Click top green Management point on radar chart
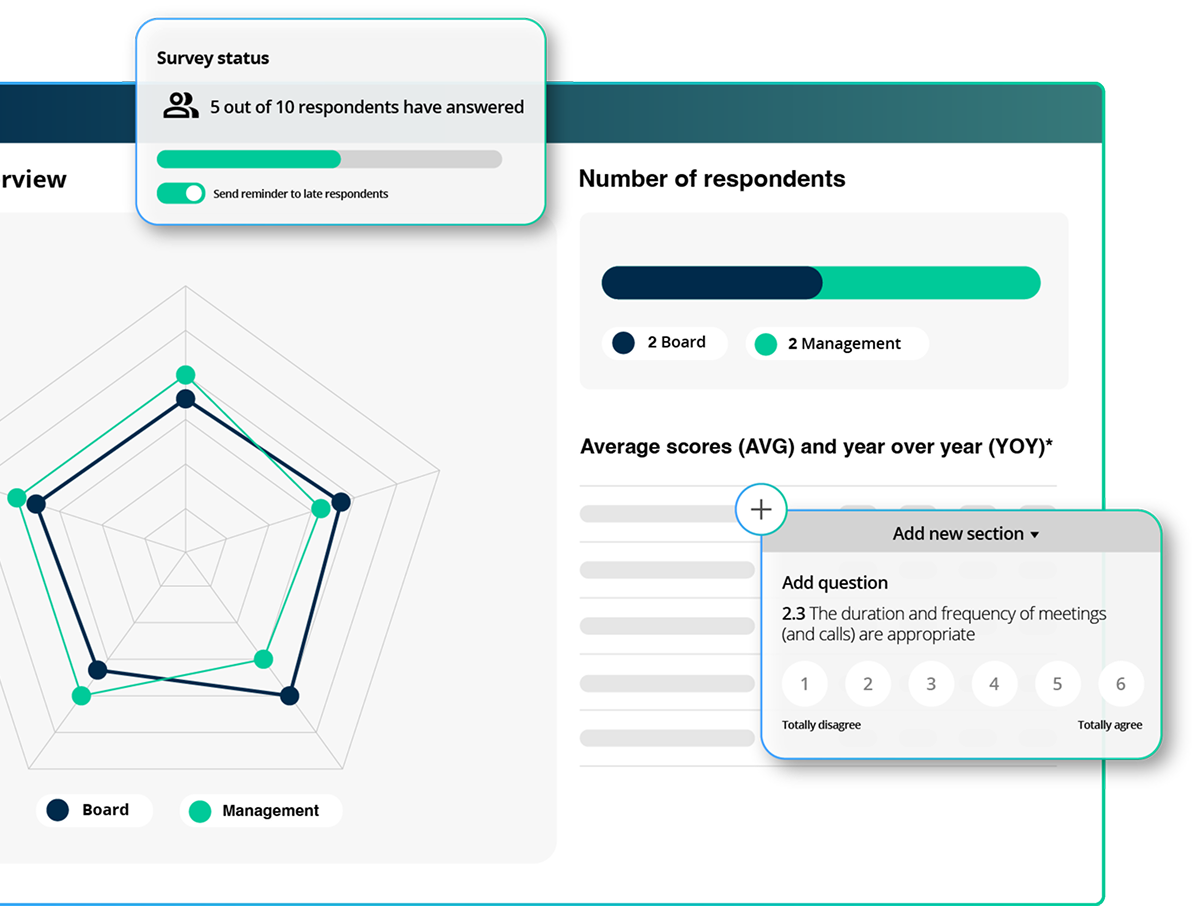The height and width of the screenshot is (907, 1200). coord(185,375)
